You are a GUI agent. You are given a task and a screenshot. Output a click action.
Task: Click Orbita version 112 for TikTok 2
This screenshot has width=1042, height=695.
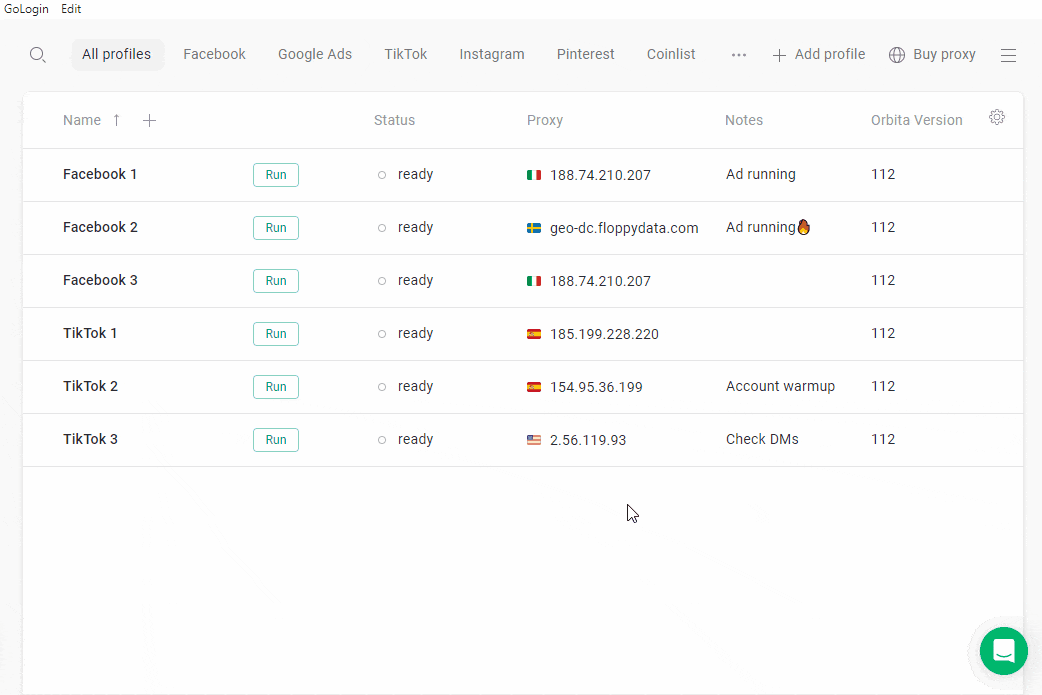click(883, 386)
